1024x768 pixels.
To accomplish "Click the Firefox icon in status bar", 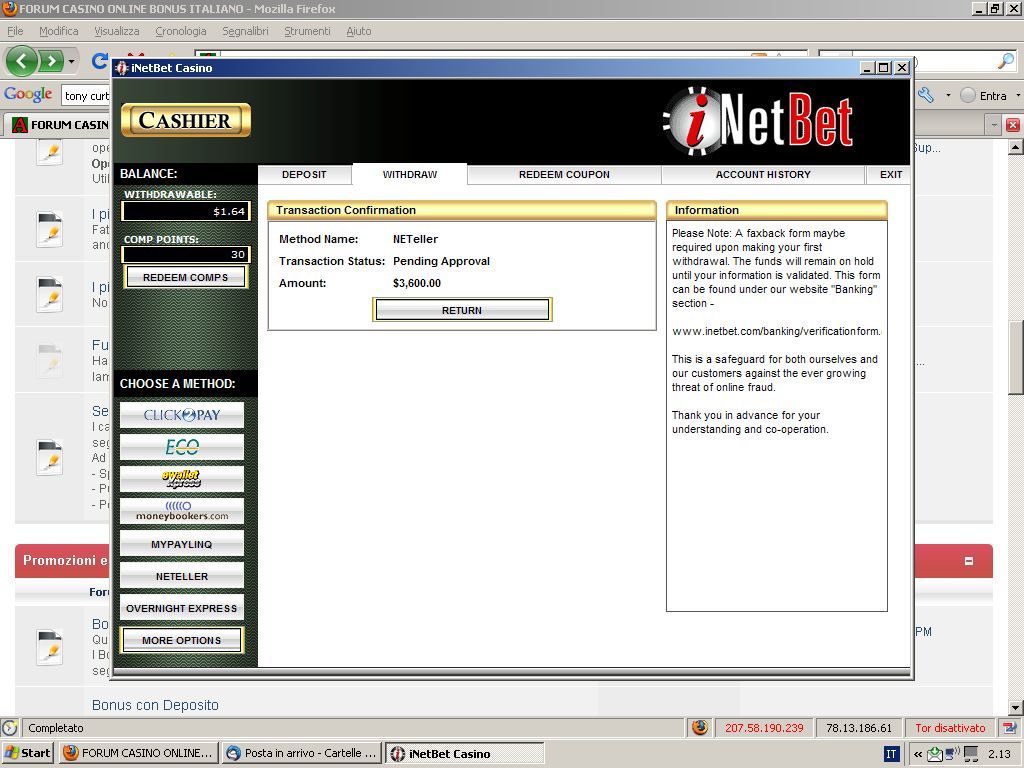I will (x=699, y=728).
